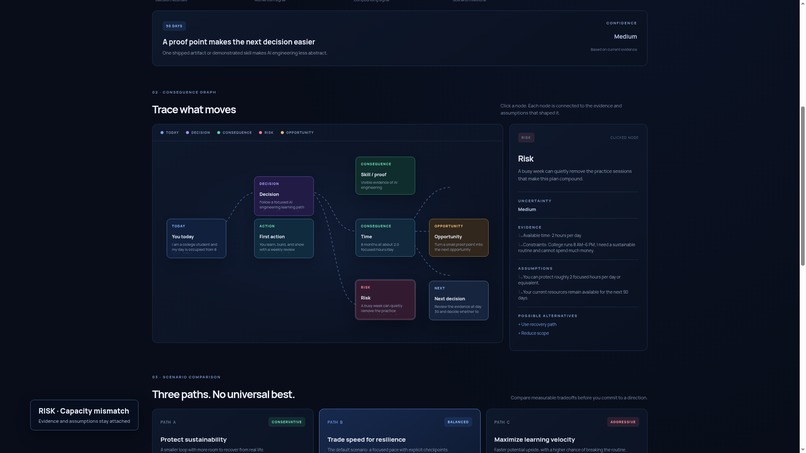Click the AGGRESSIVE badge on Path C
Screen dimensions: 806x453
click(623, 422)
